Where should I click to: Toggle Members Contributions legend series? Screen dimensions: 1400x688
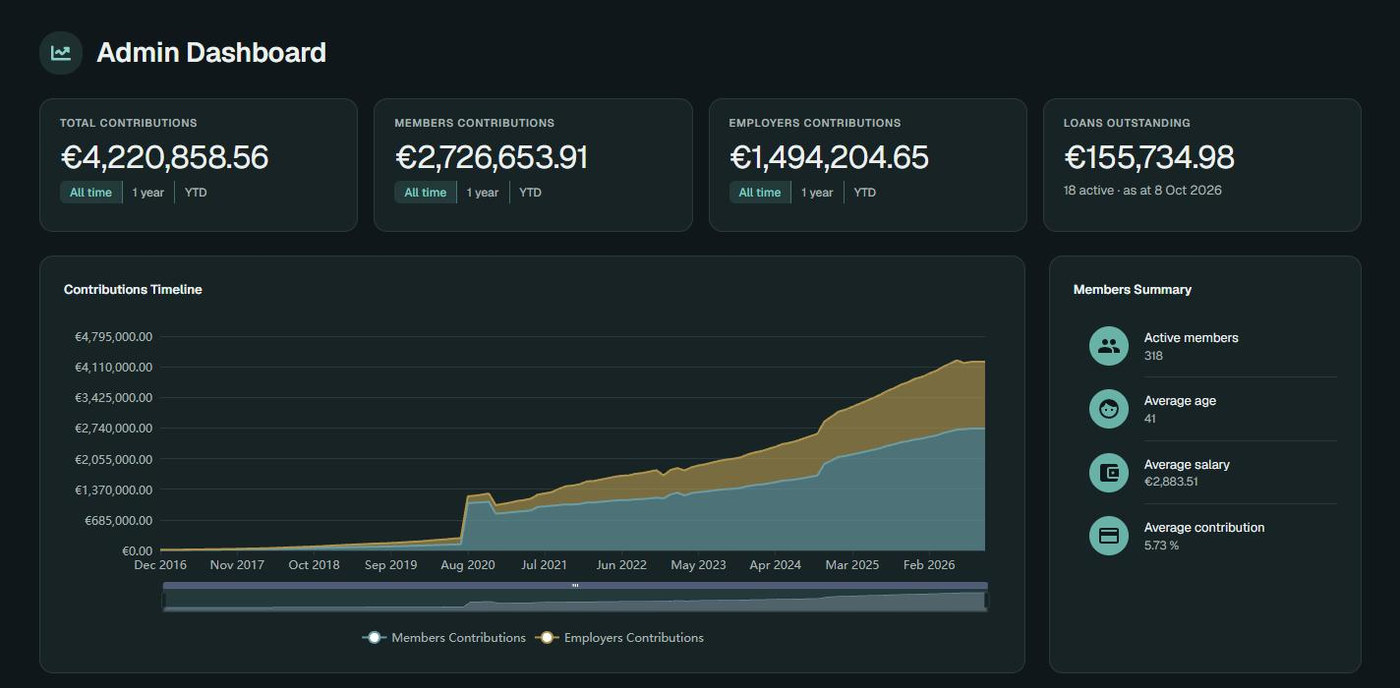point(444,638)
